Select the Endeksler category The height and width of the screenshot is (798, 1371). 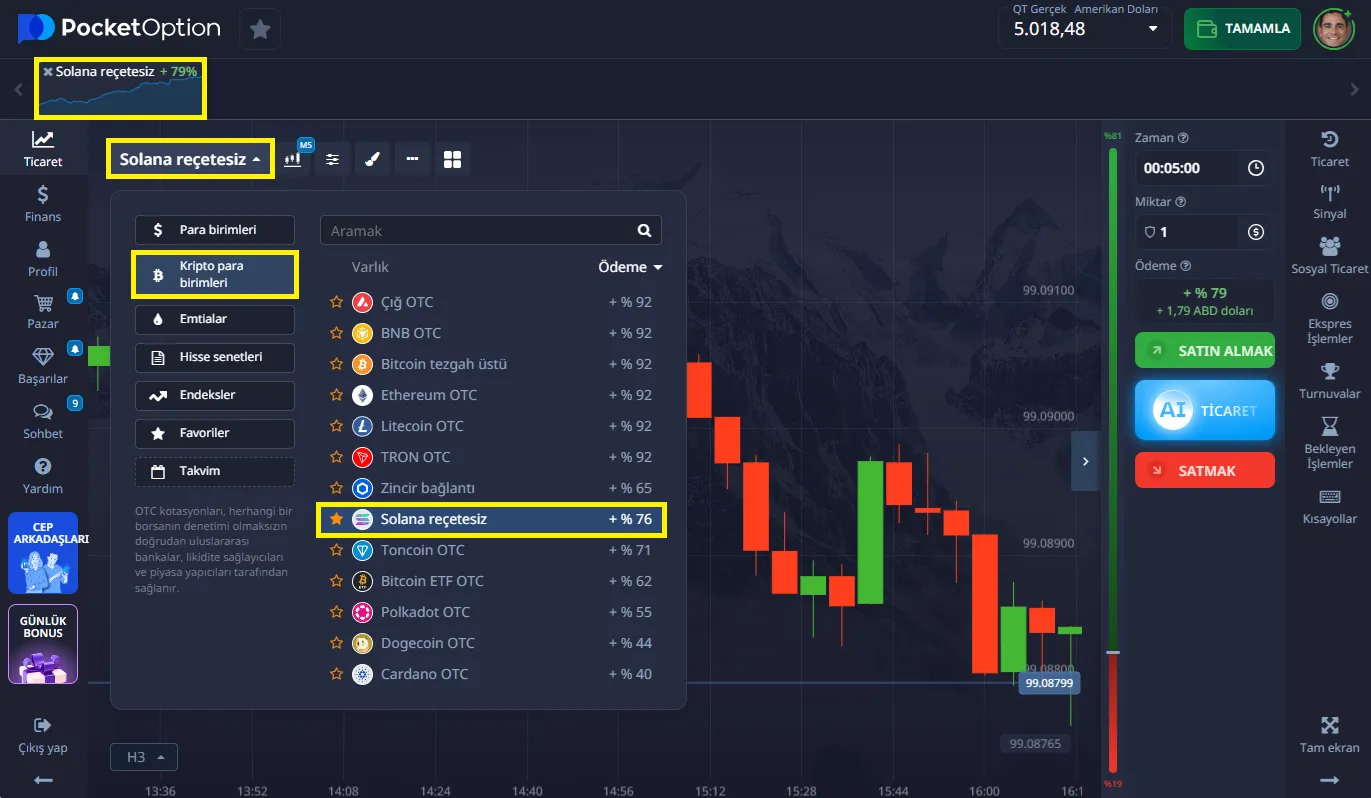[215, 395]
